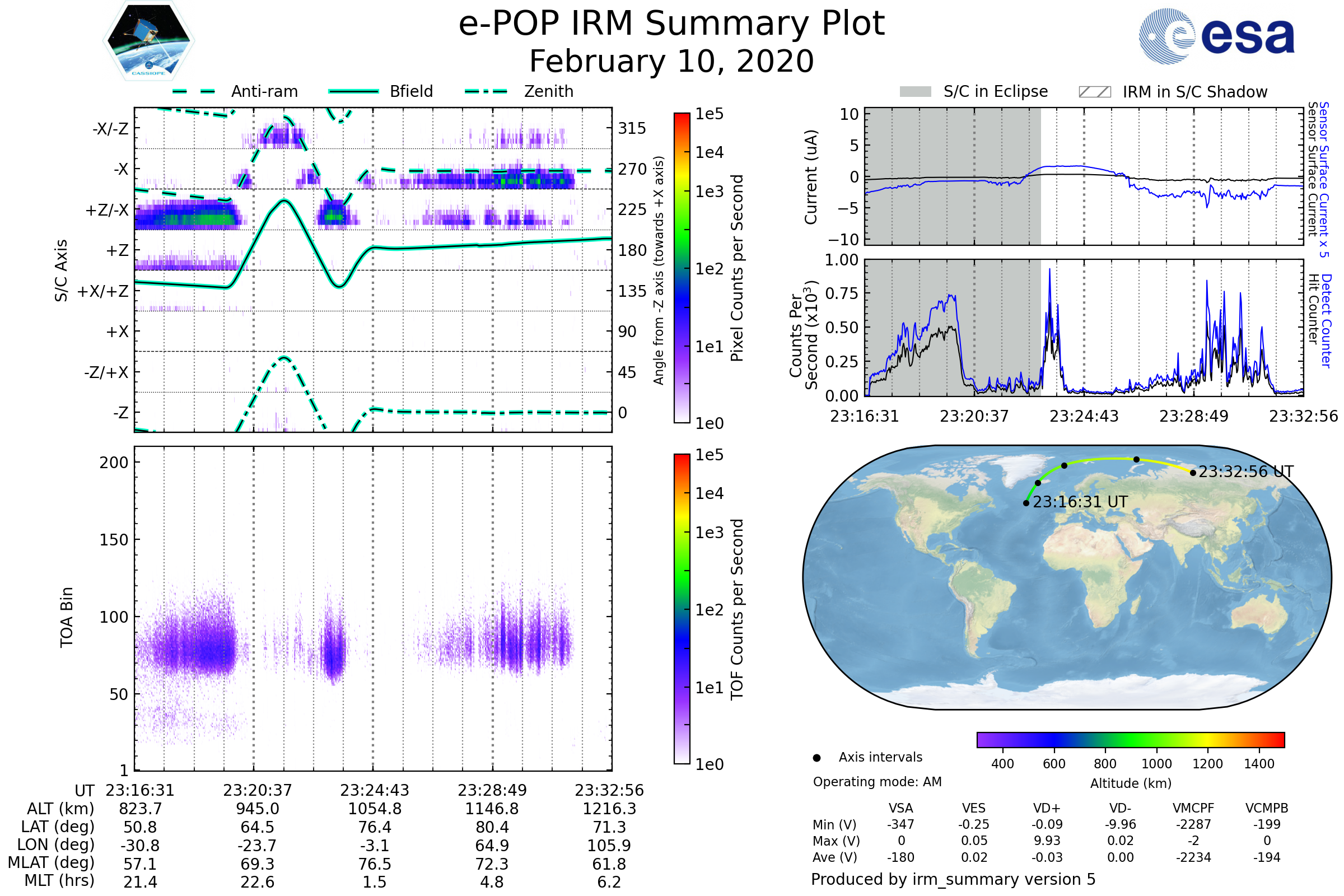Click the gray S/C in Eclipse legend patch
1344x896 pixels.
point(915,92)
